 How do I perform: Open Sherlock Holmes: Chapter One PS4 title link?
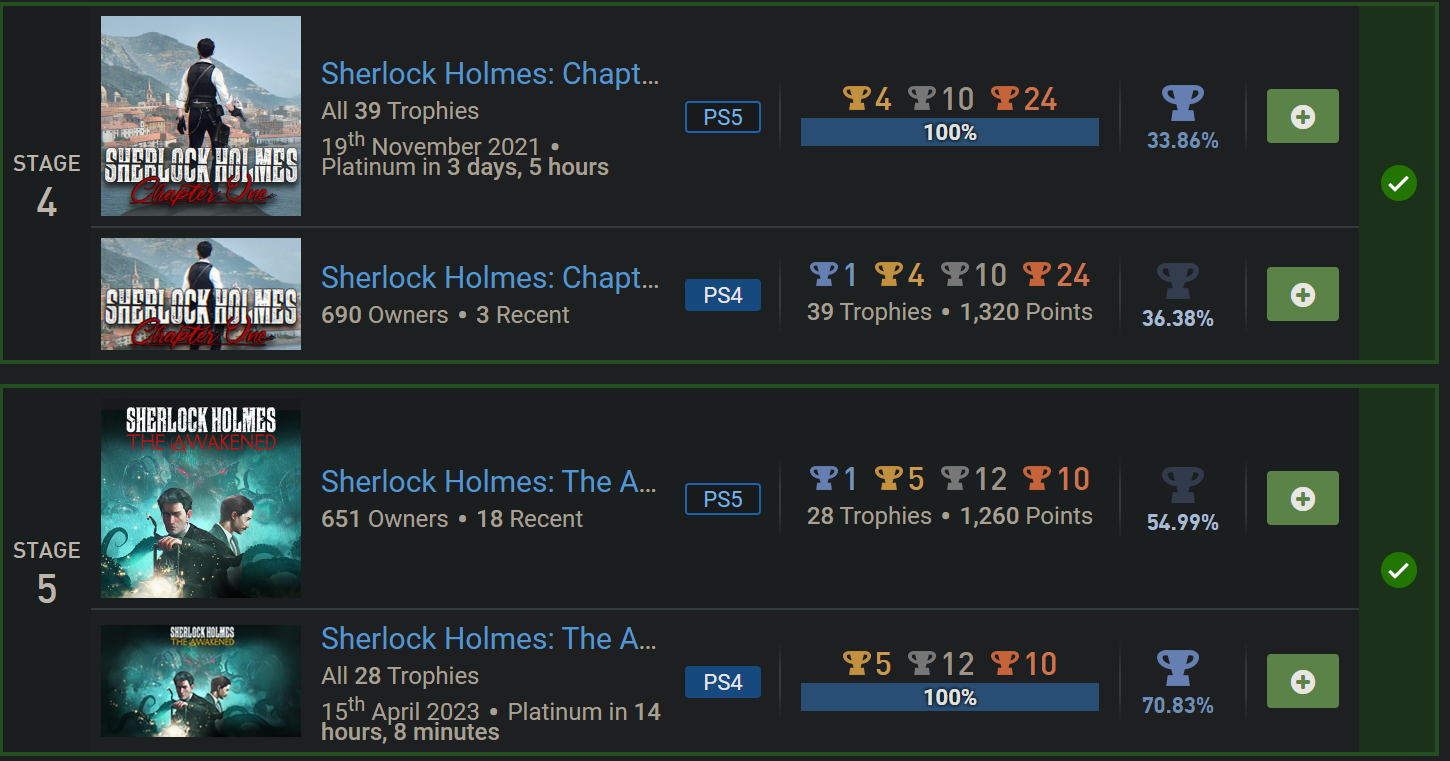click(490, 278)
